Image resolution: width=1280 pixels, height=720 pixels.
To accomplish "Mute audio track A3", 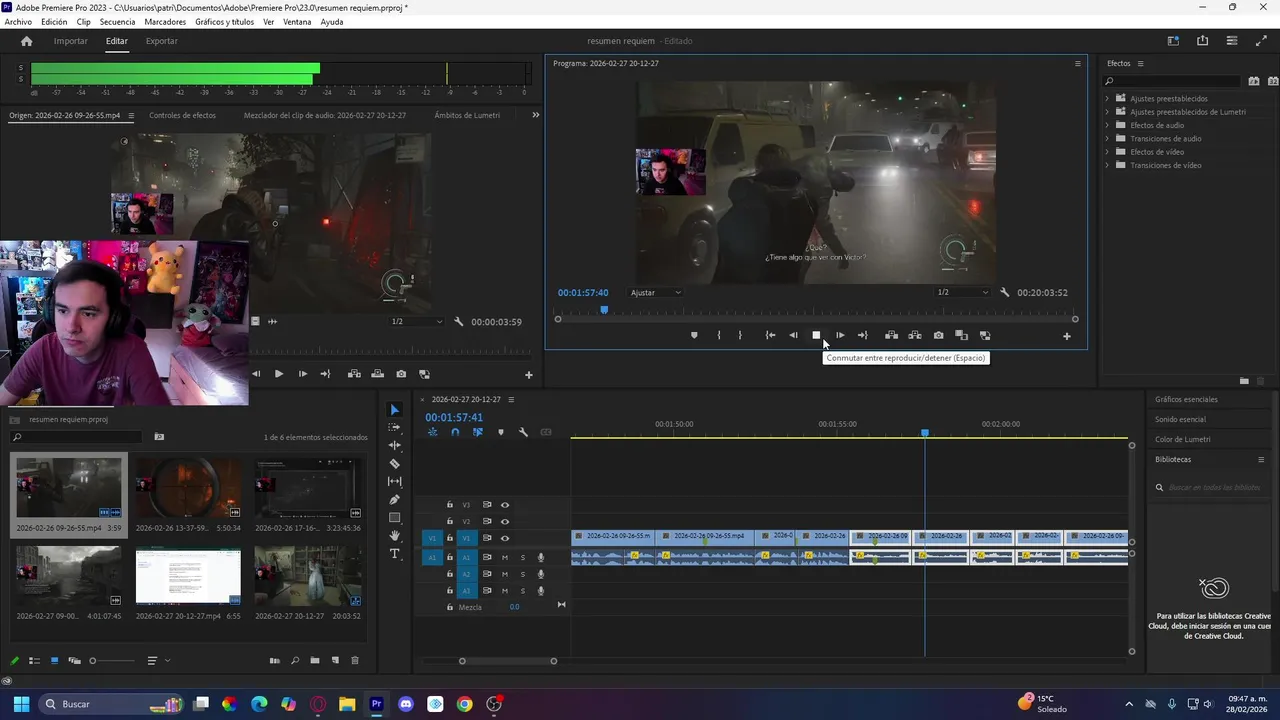I will coord(505,591).
